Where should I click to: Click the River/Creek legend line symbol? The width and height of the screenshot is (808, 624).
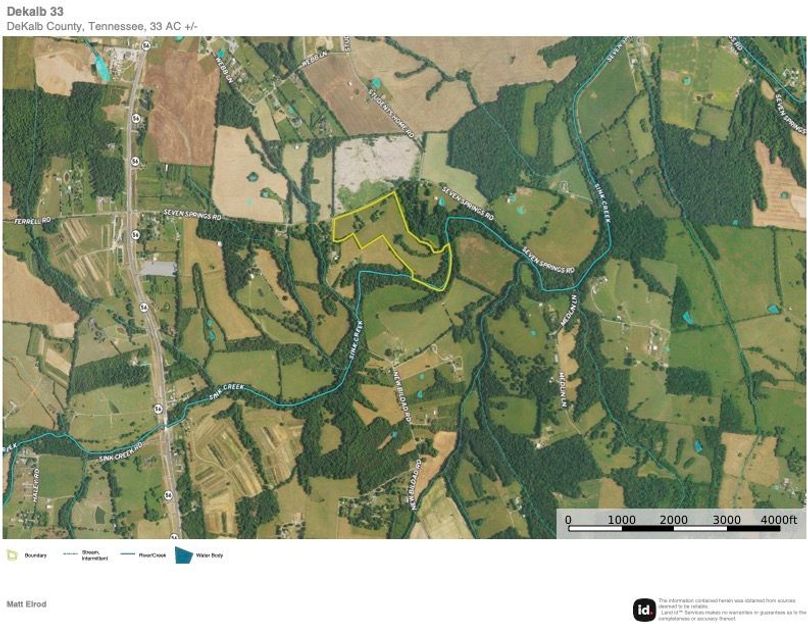pos(128,555)
